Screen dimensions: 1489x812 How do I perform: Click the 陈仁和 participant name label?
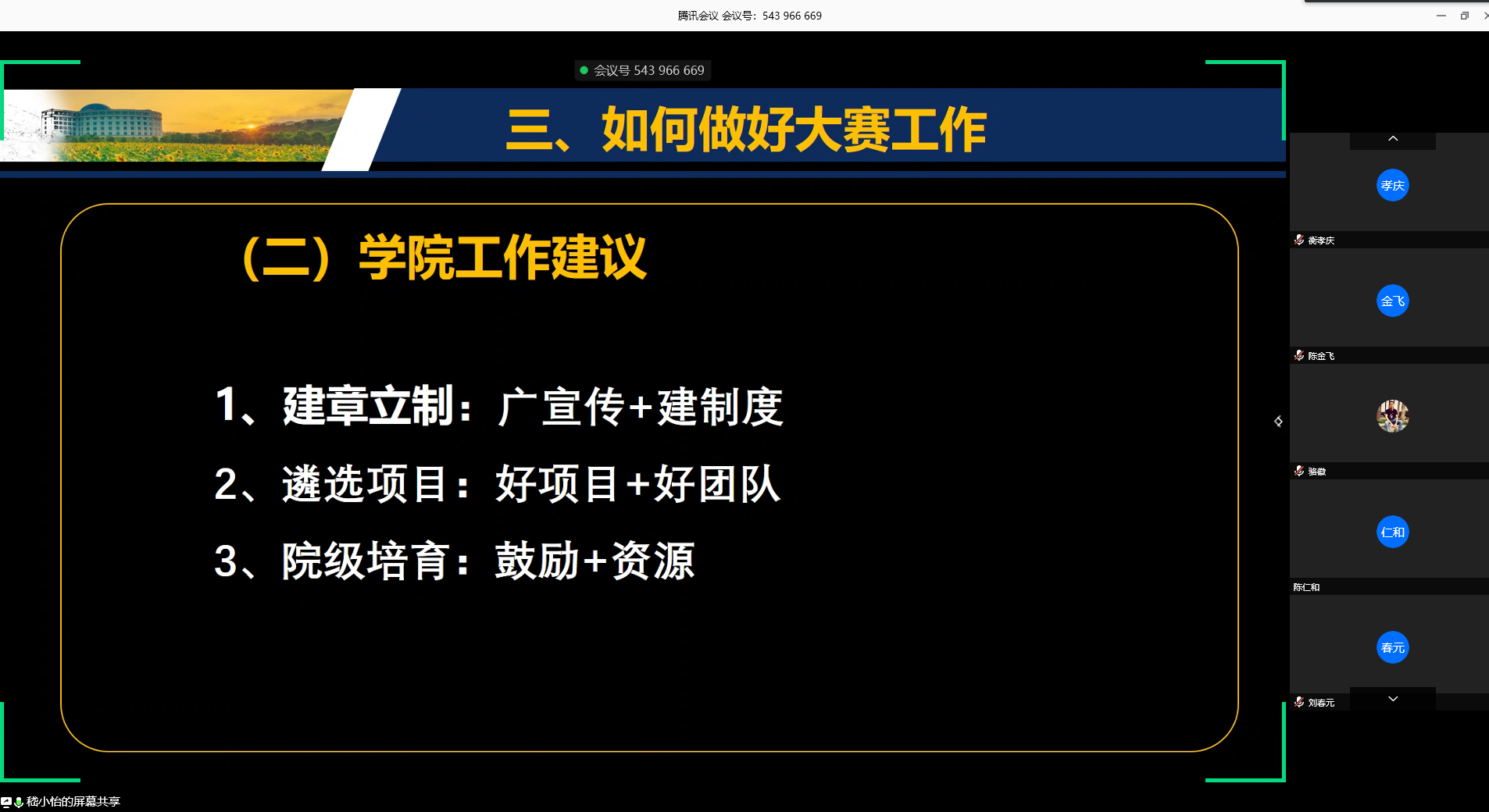1306,587
